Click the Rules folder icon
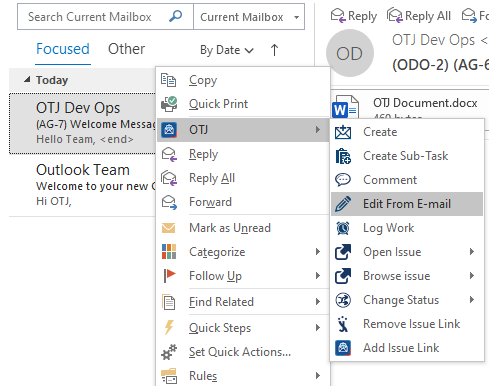The width and height of the screenshot is (489, 386). [169, 376]
